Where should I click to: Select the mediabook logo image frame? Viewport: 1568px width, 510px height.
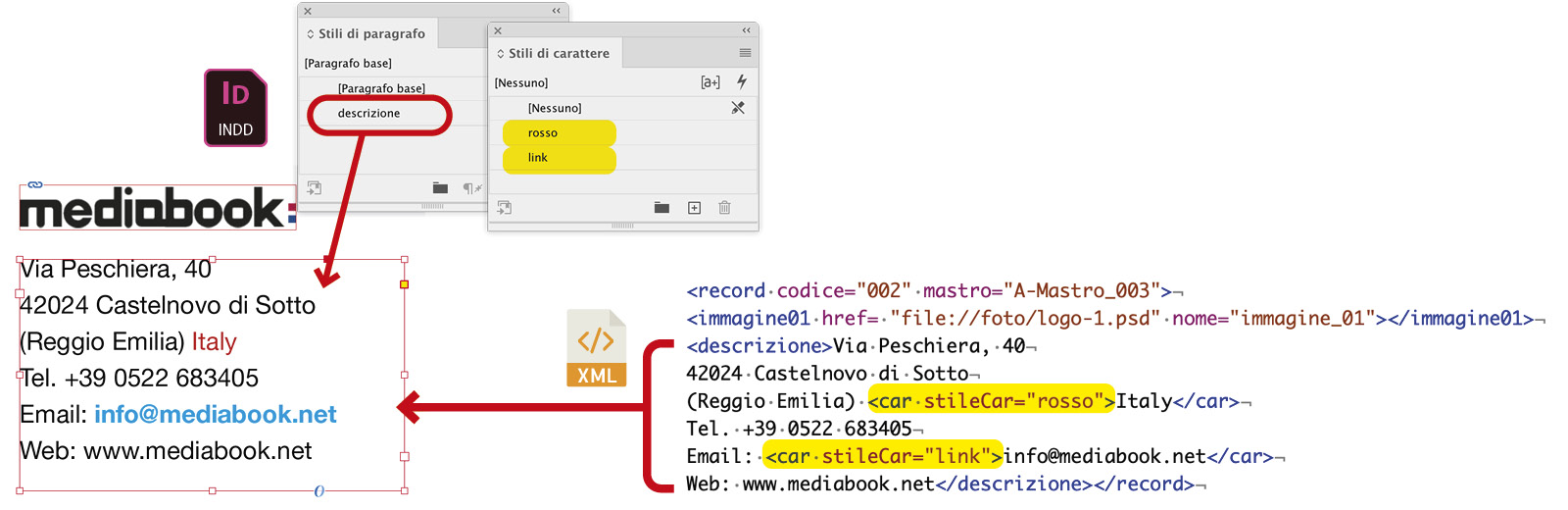(157, 208)
